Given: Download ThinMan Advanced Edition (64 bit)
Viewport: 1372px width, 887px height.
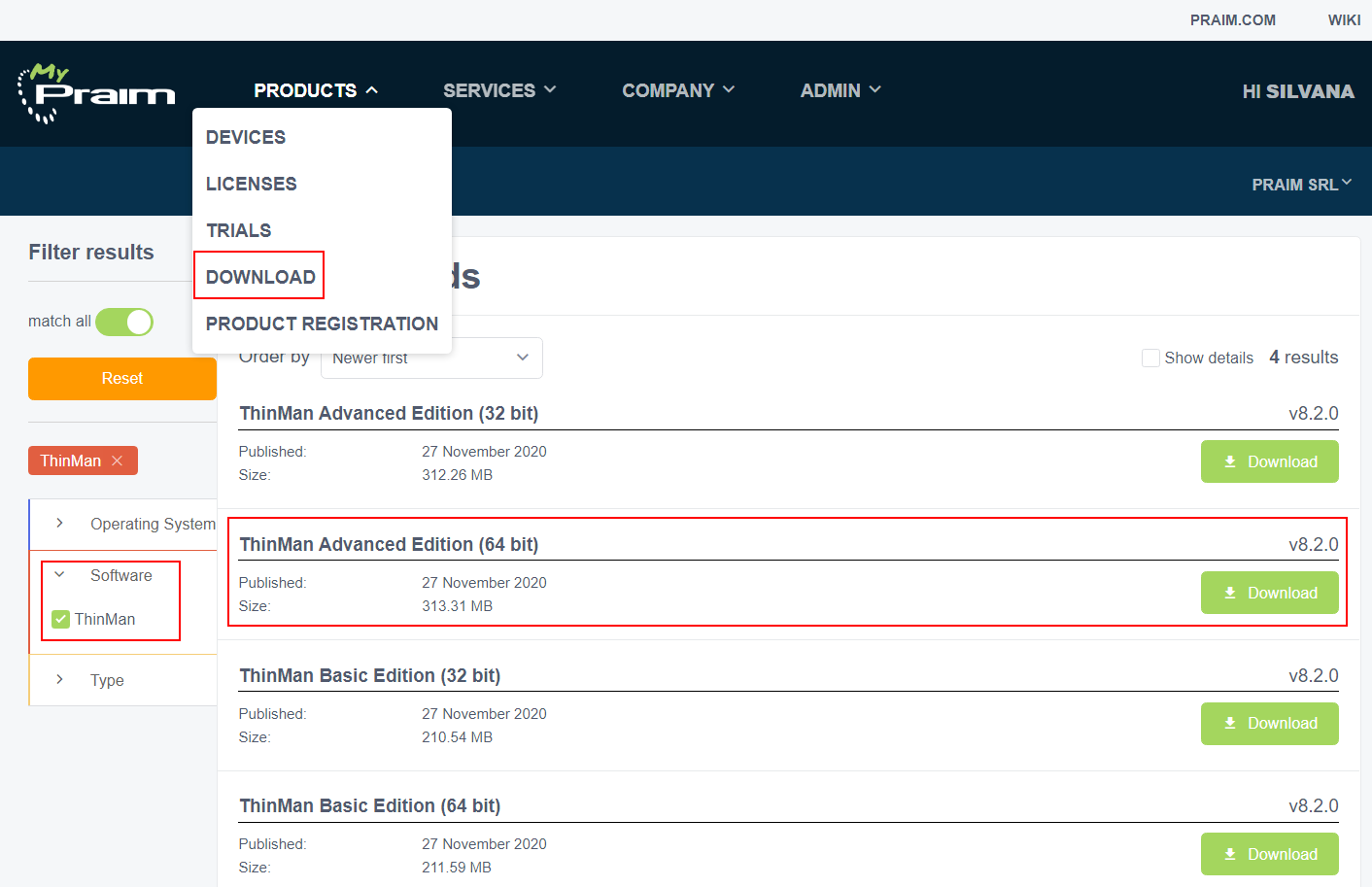Looking at the screenshot, I should click(x=1270, y=593).
